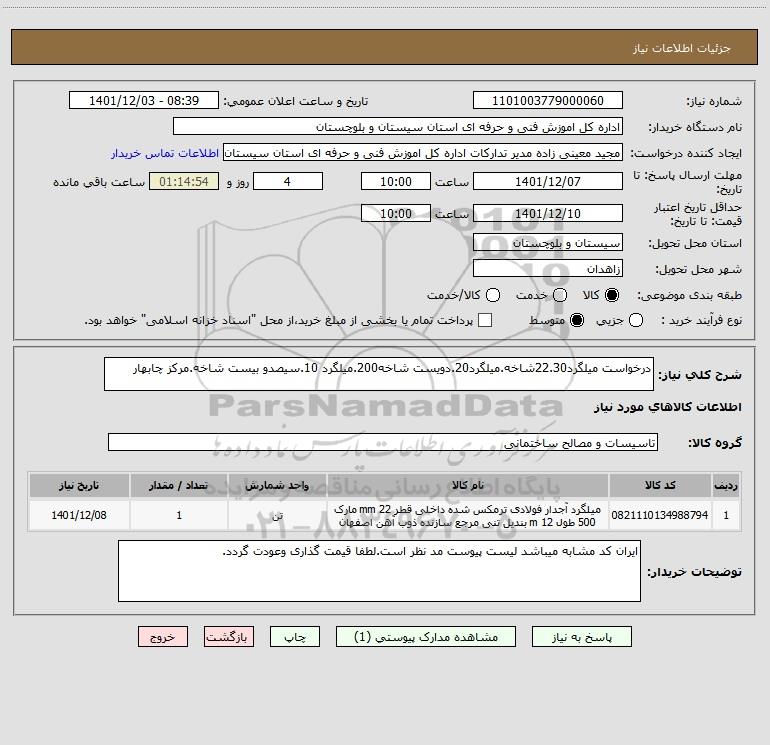Click the remaining days field showing 4

[x=288, y=181]
